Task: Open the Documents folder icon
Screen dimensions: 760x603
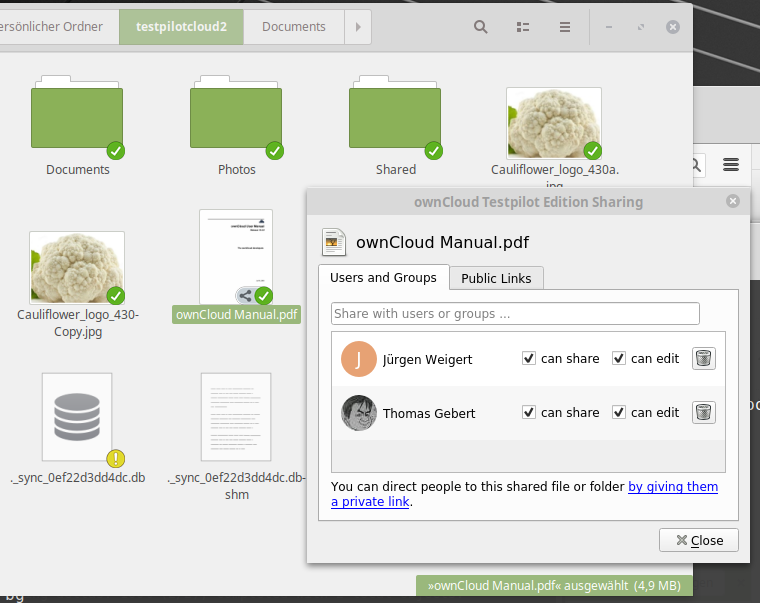Action: click(77, 112)
